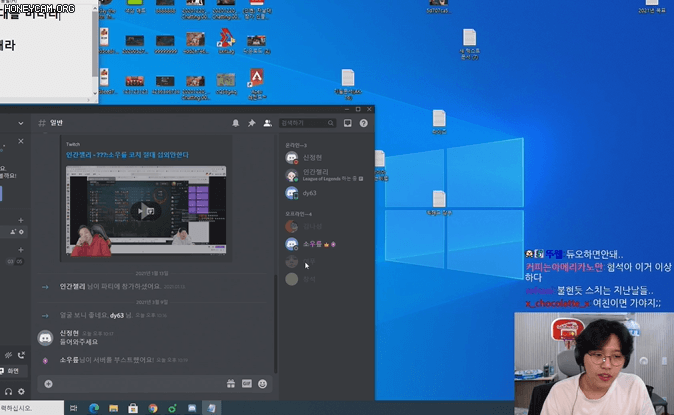This screenshot has width=674, height=415.
Task: Dismiss the Discord sidebar banner with X
Action: (21, 141)
